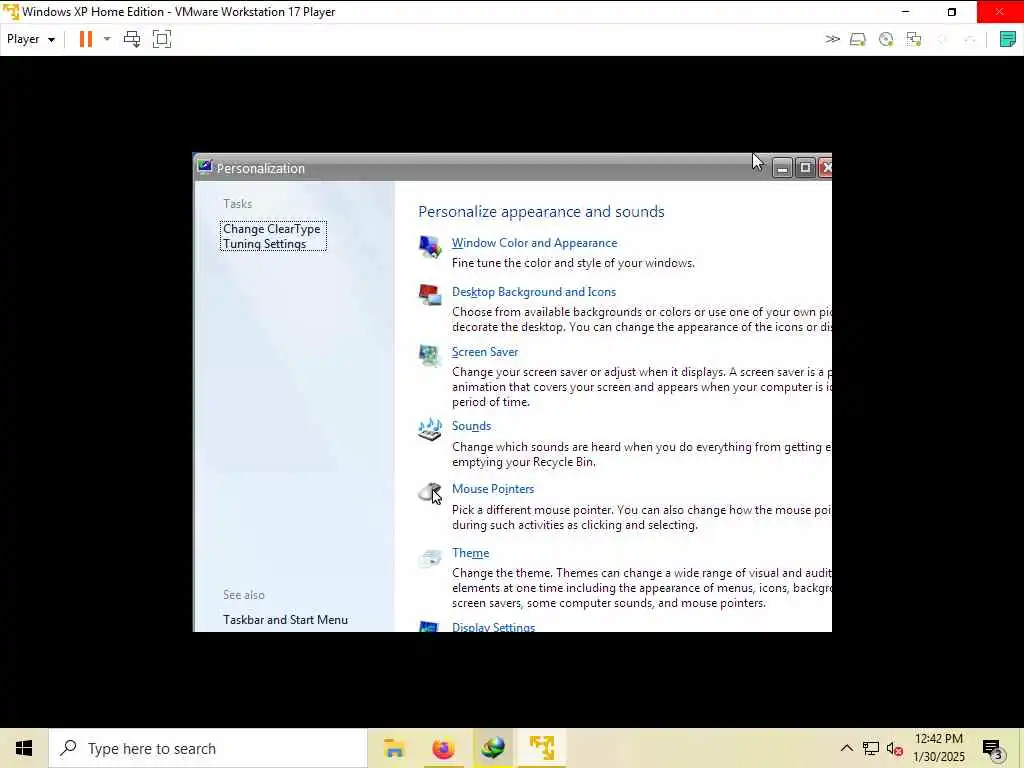Expand the power options dropdown arrow
This screenshot has width=1024, height=768.
tap(107, 39)
